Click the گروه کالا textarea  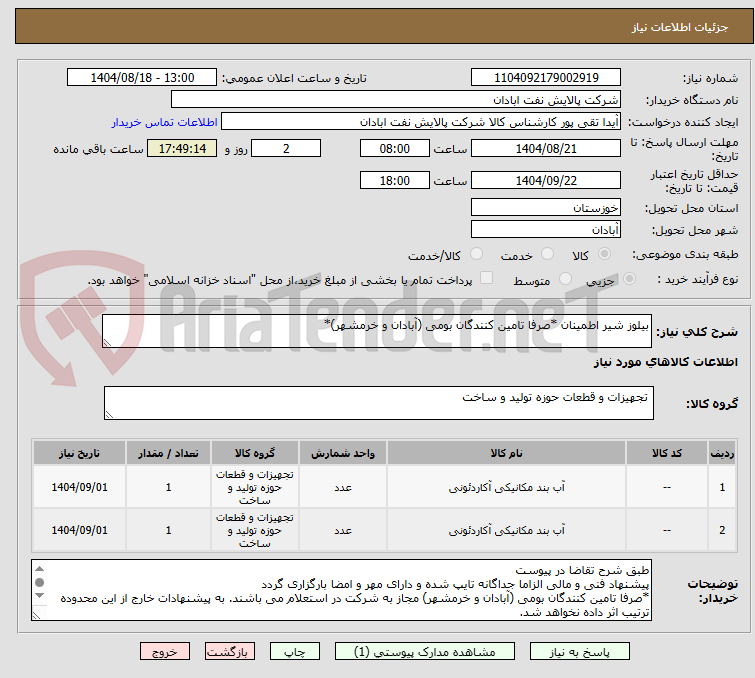pos(379,403)
